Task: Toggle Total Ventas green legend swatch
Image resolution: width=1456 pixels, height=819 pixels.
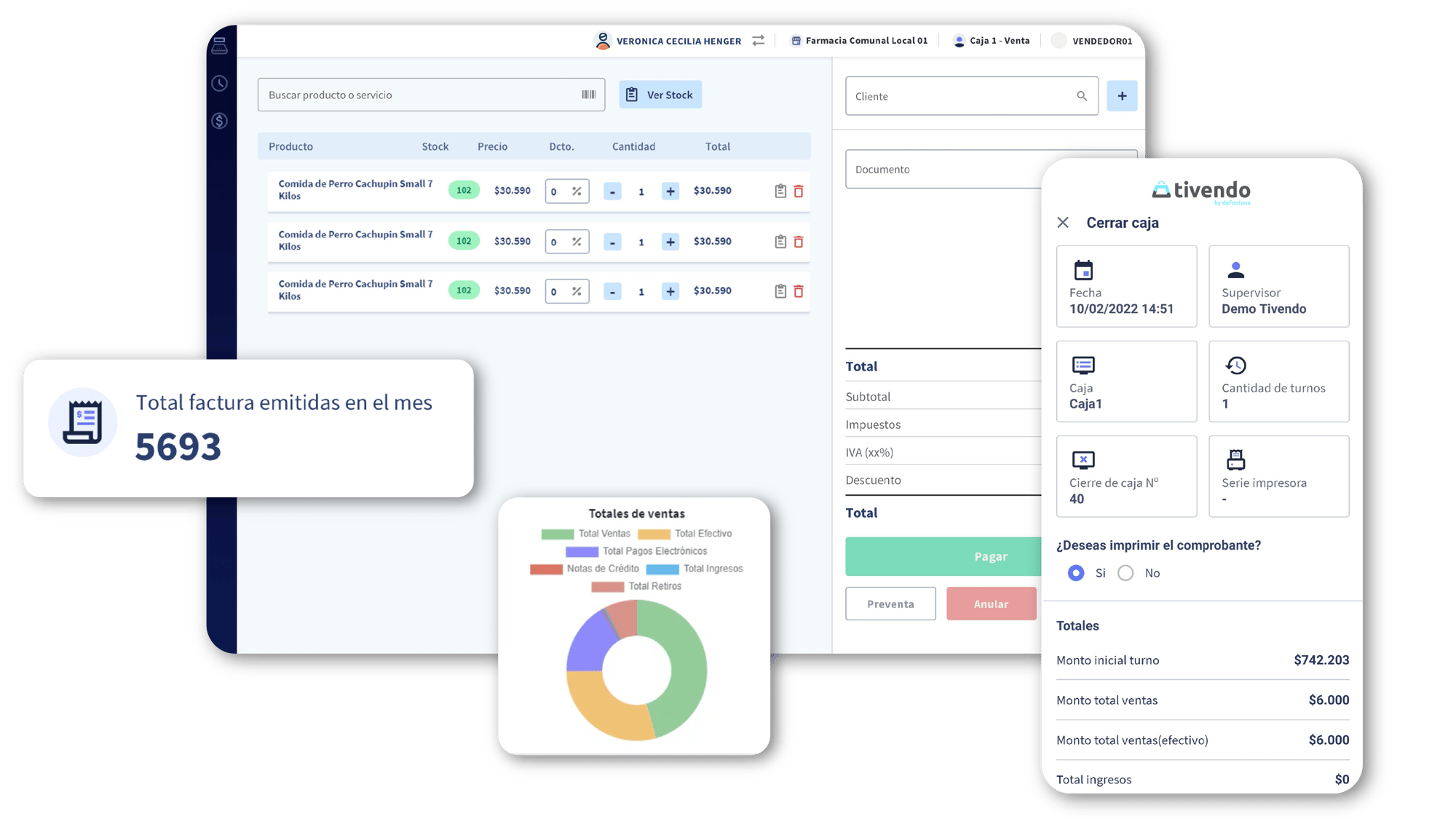Action: (558, 534)
